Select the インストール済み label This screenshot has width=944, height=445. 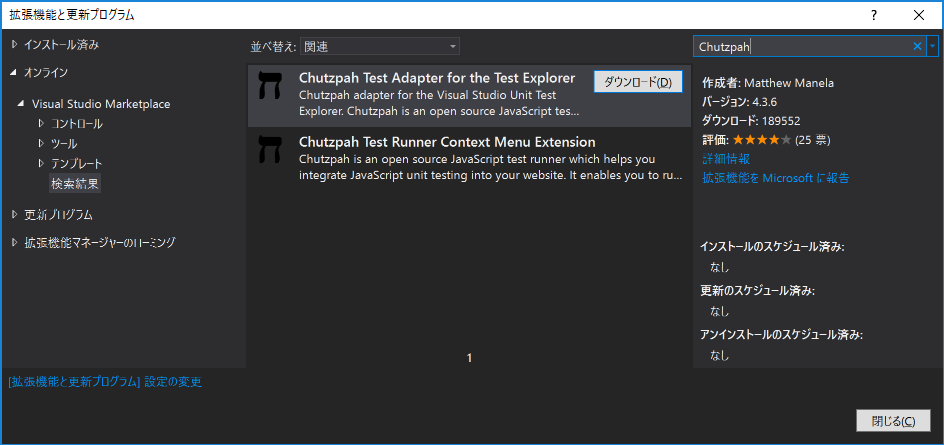click(x=61, y=44)
